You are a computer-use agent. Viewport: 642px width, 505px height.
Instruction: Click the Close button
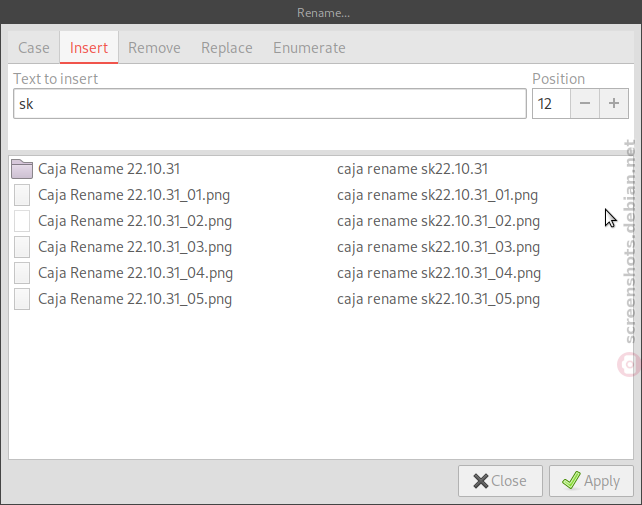500,481
